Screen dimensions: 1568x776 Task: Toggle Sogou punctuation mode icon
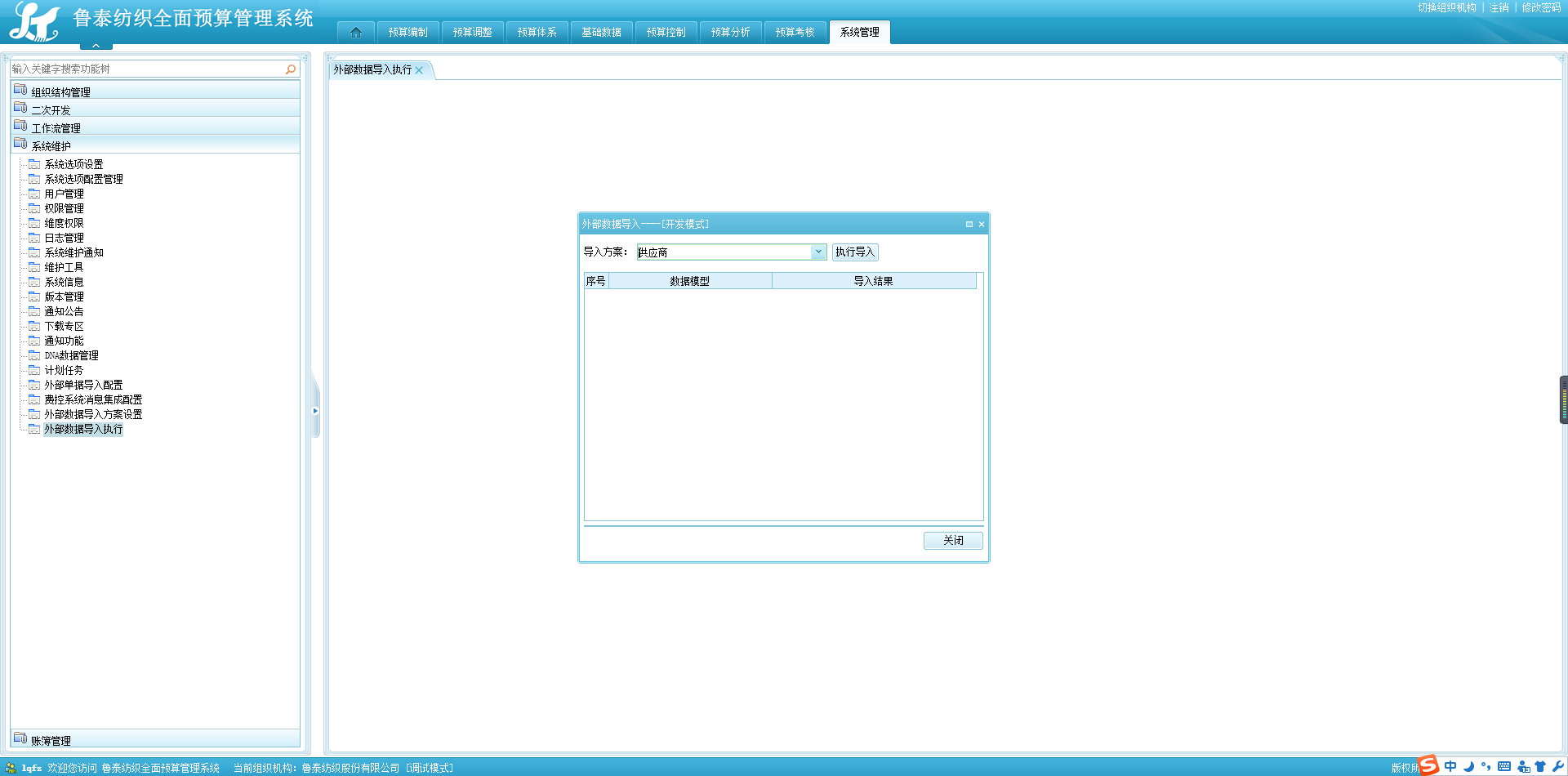(1486, 766)
